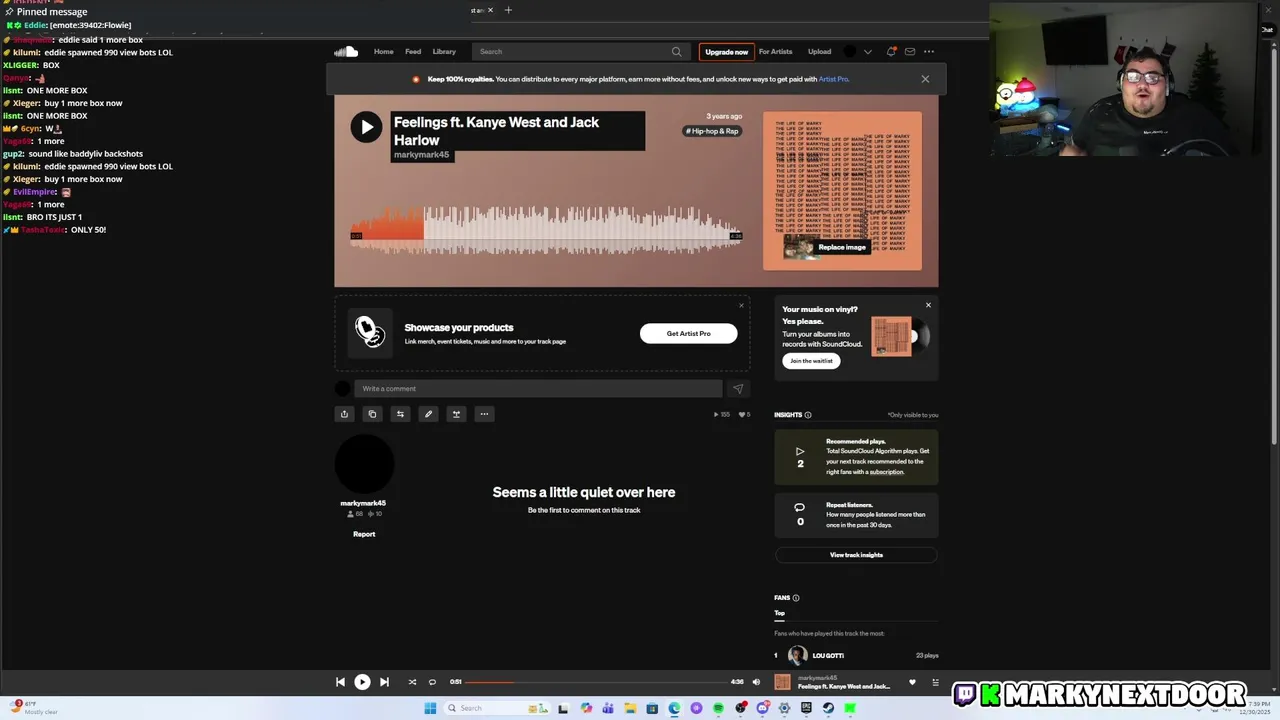Screen dimensions: 1280x720
Task: Open the messages envelope icon
Action: pos(910,52)
